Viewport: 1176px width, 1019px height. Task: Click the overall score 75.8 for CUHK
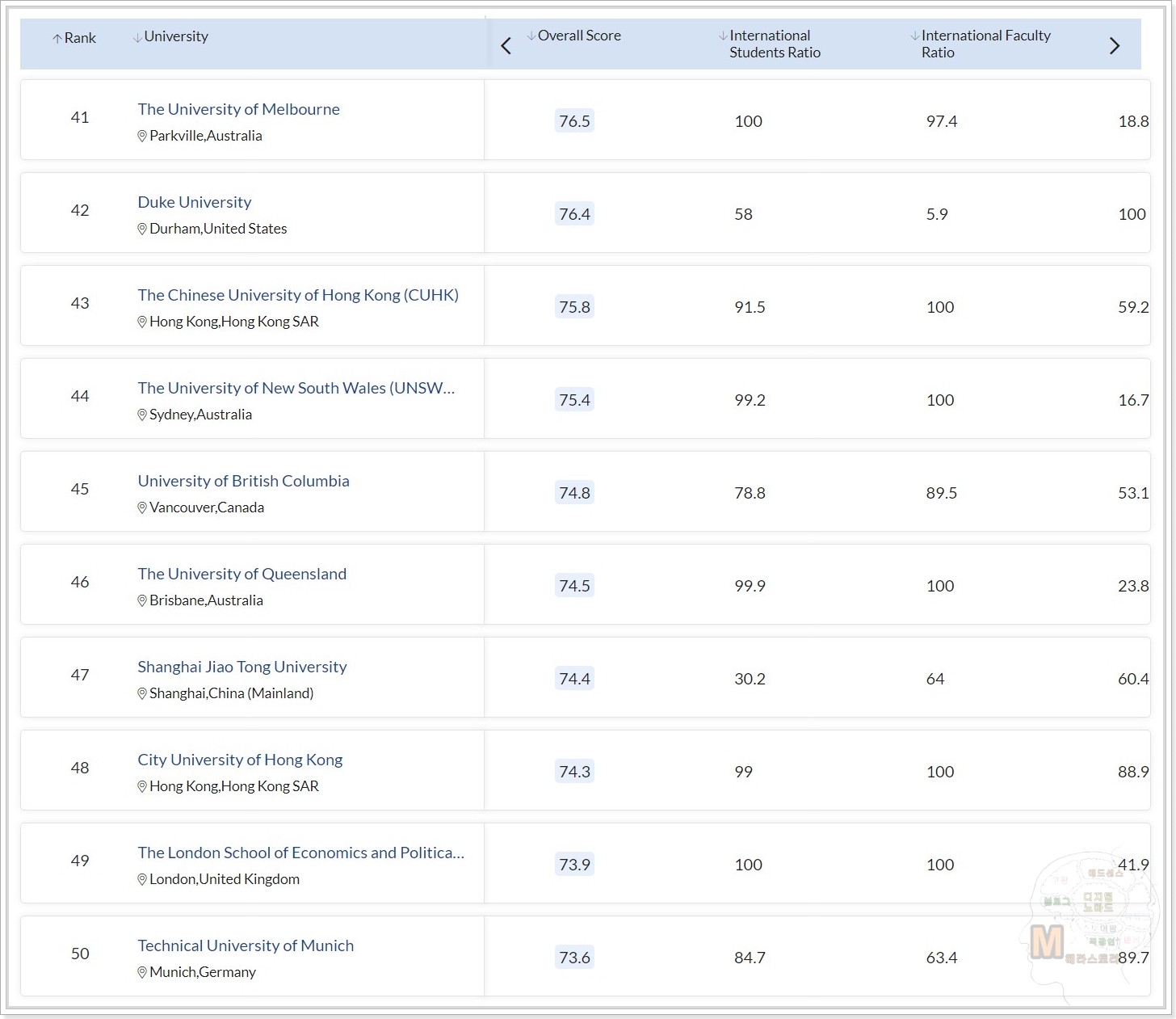click(574, 307)
